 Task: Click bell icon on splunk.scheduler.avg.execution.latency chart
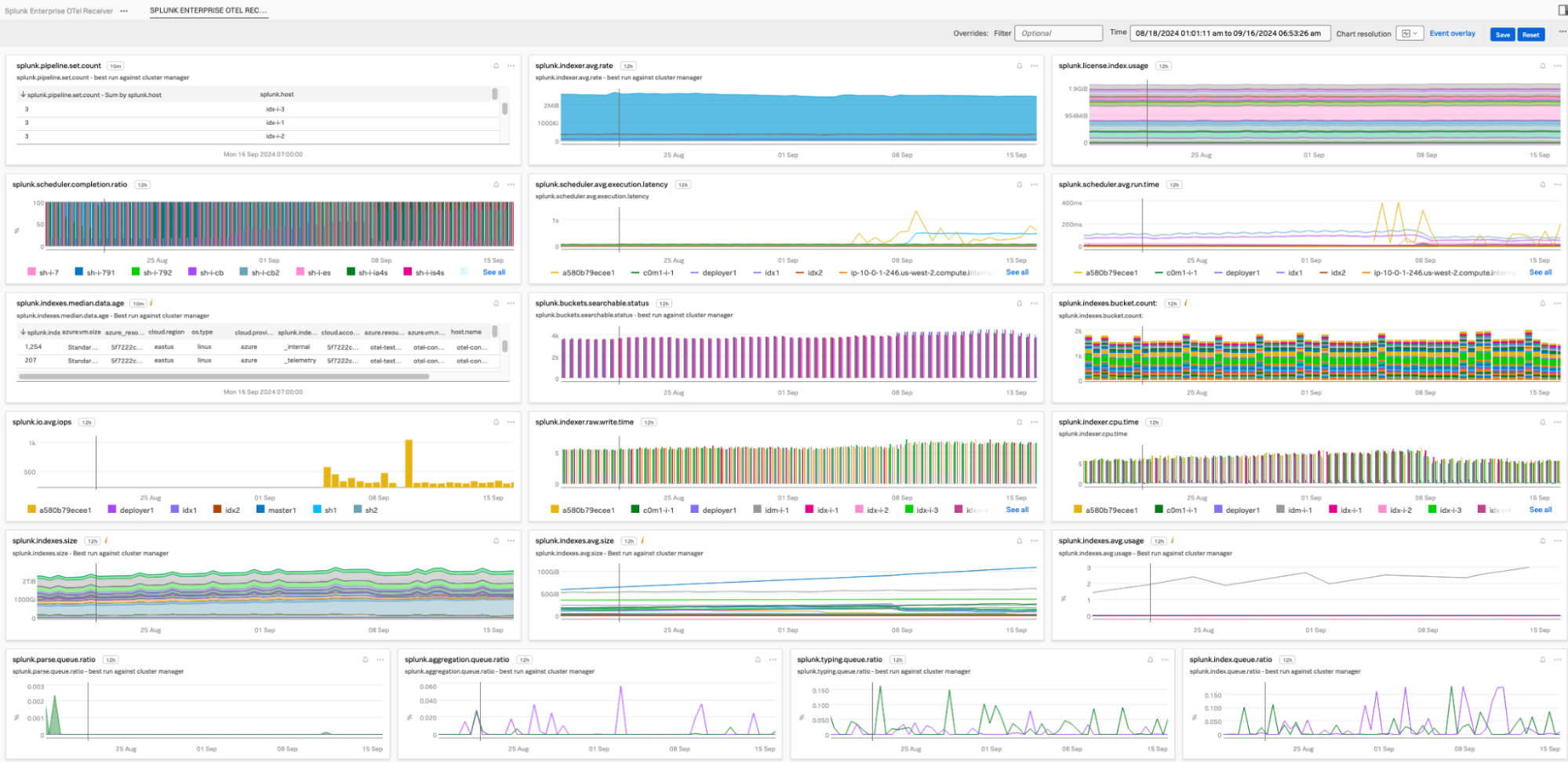(1019, 185)
